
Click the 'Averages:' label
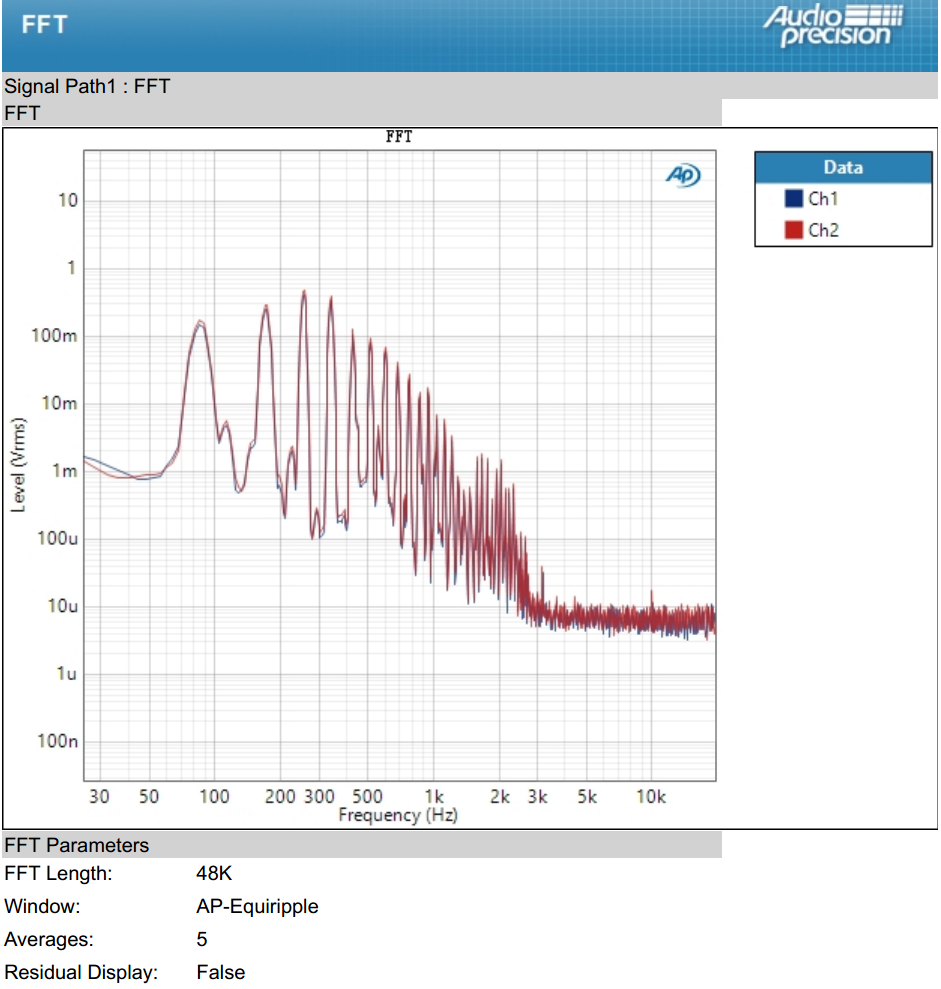coord(49,939)
